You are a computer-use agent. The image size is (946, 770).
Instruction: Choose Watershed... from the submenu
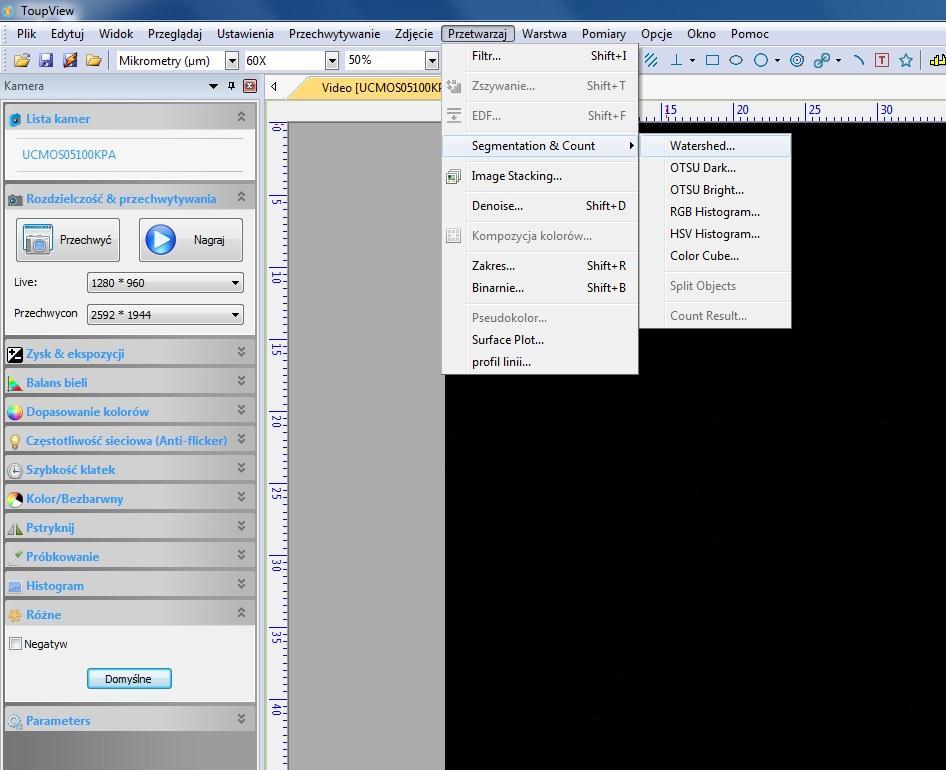pos(715,146)
